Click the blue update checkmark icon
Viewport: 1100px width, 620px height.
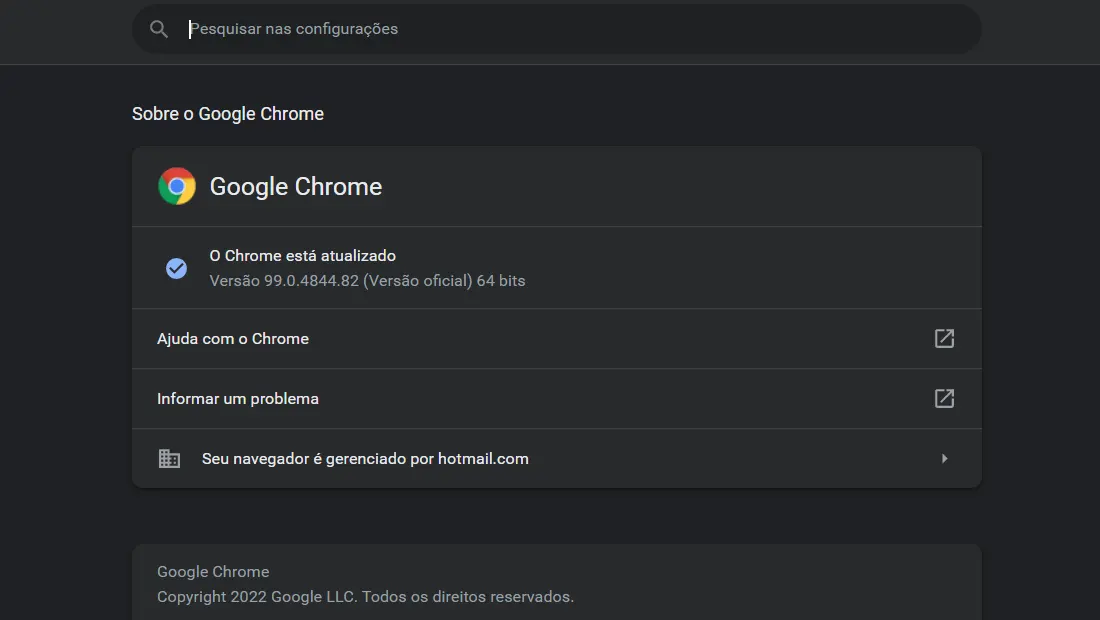[x=176, y=268]
